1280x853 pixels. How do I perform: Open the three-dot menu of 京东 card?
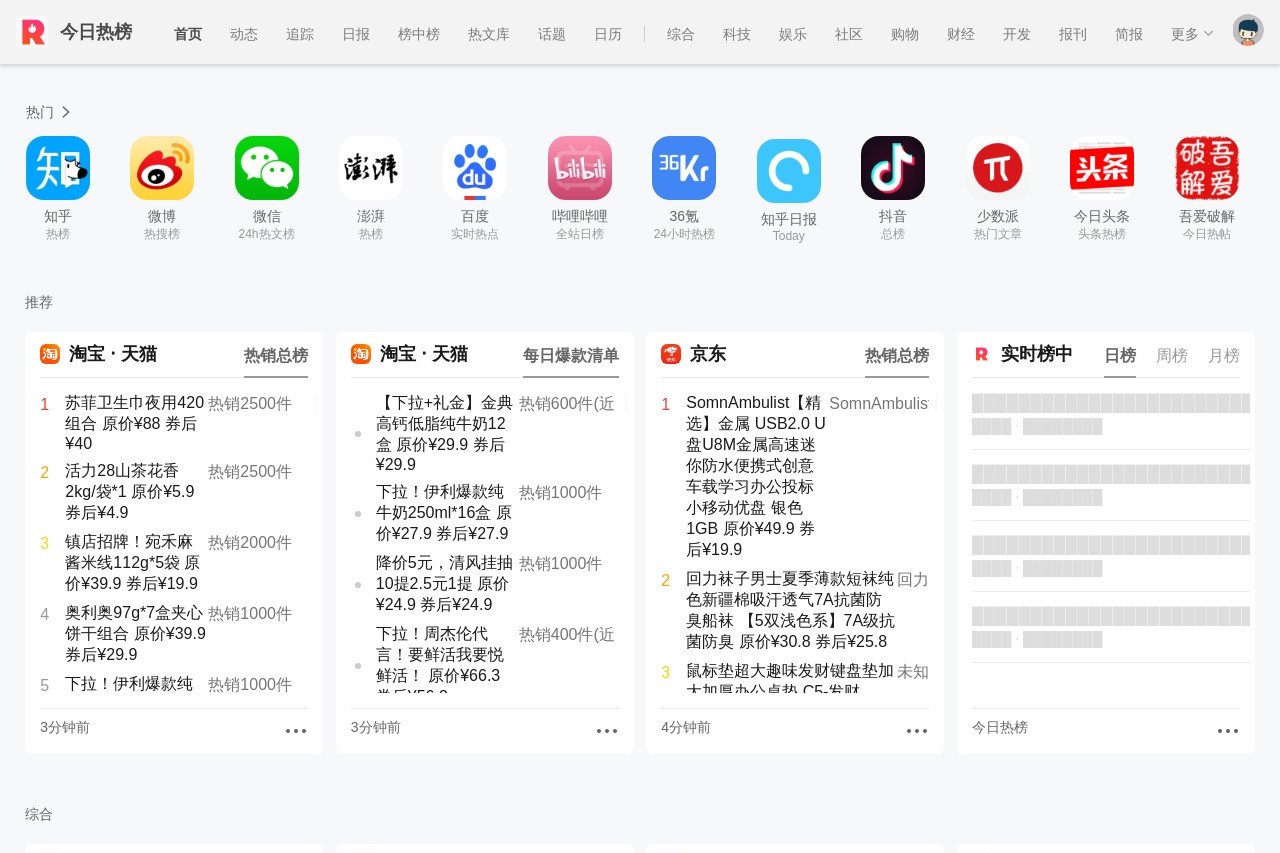click(x=917, y=731)
